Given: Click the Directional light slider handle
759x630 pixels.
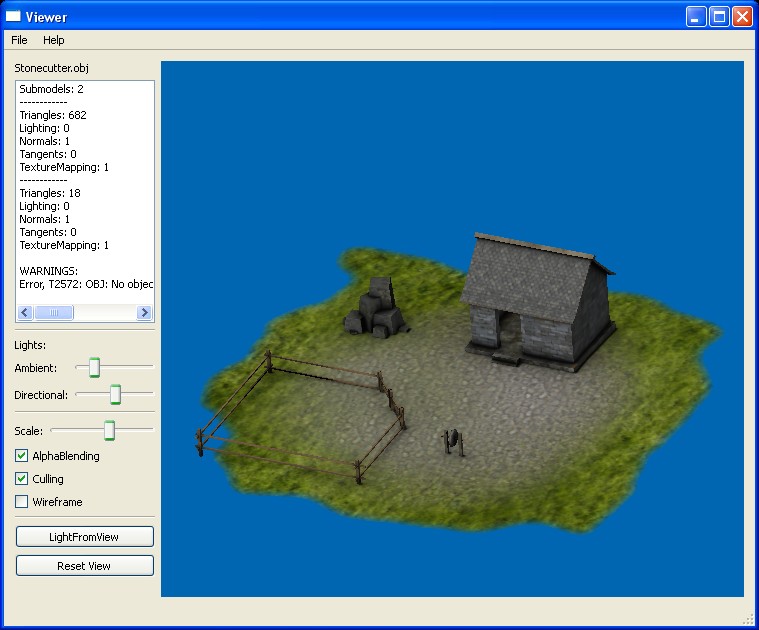Looking at the screenshot, I should 115,395.
